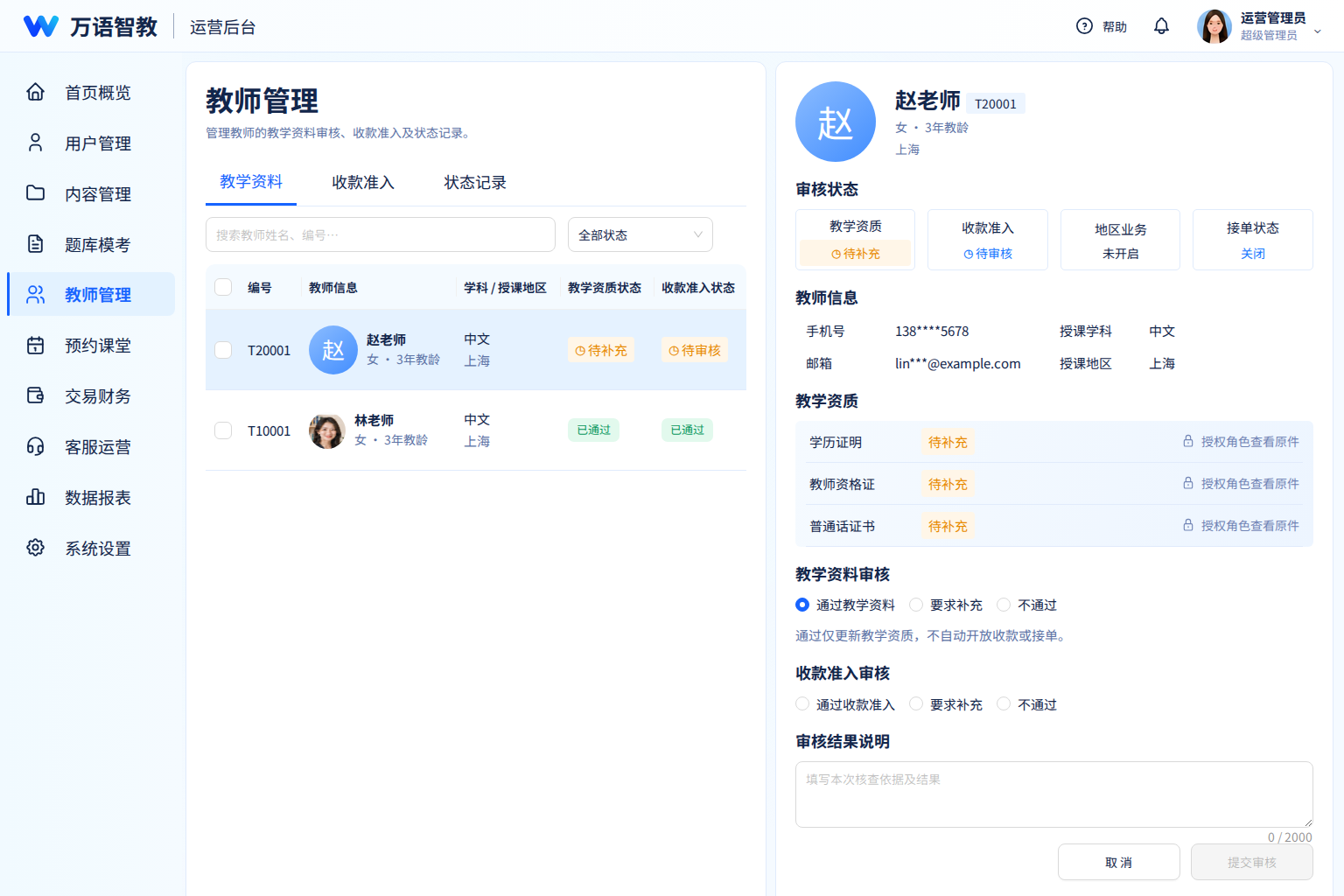Select 要求补充 under 教学资料审核
This screenshot has height=896, width=1344.
[x=946, y=605]
